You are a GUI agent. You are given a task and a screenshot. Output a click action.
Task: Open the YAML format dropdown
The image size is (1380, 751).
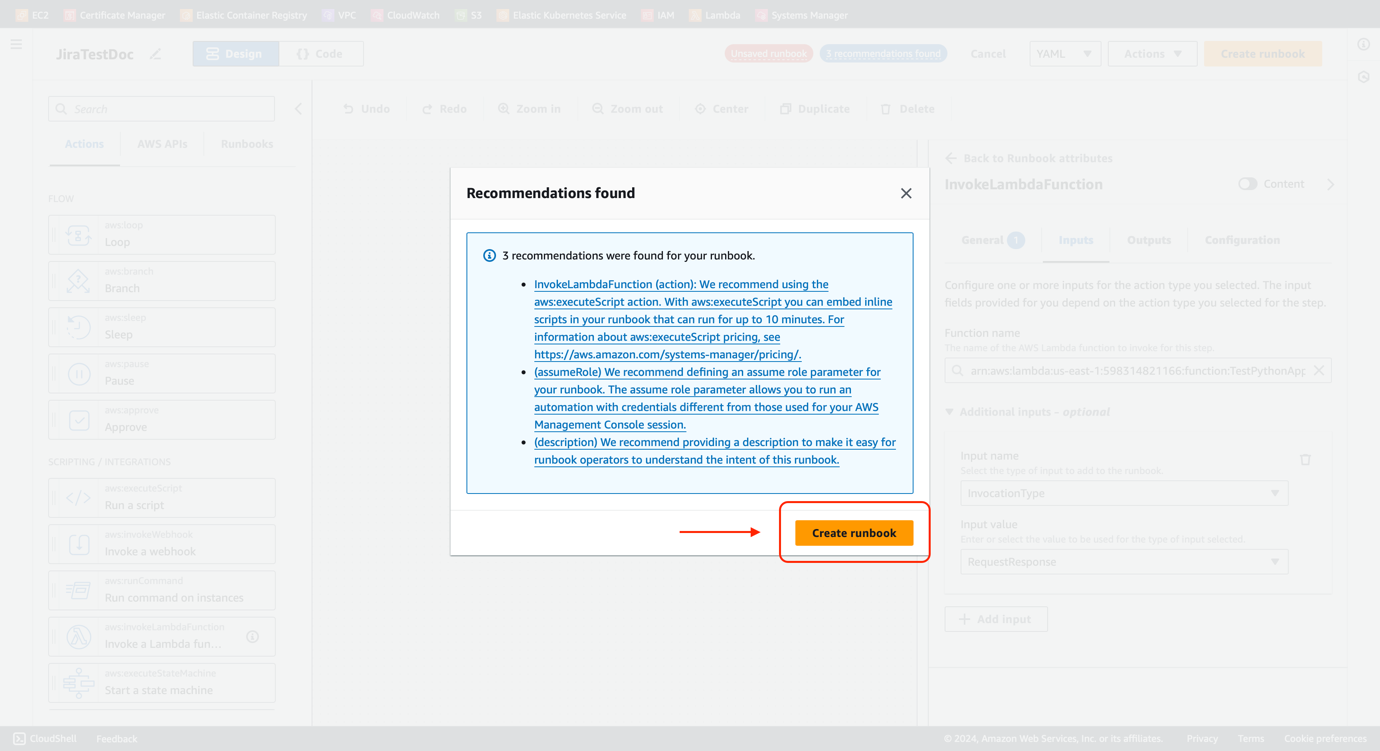tap(1064, 54)
